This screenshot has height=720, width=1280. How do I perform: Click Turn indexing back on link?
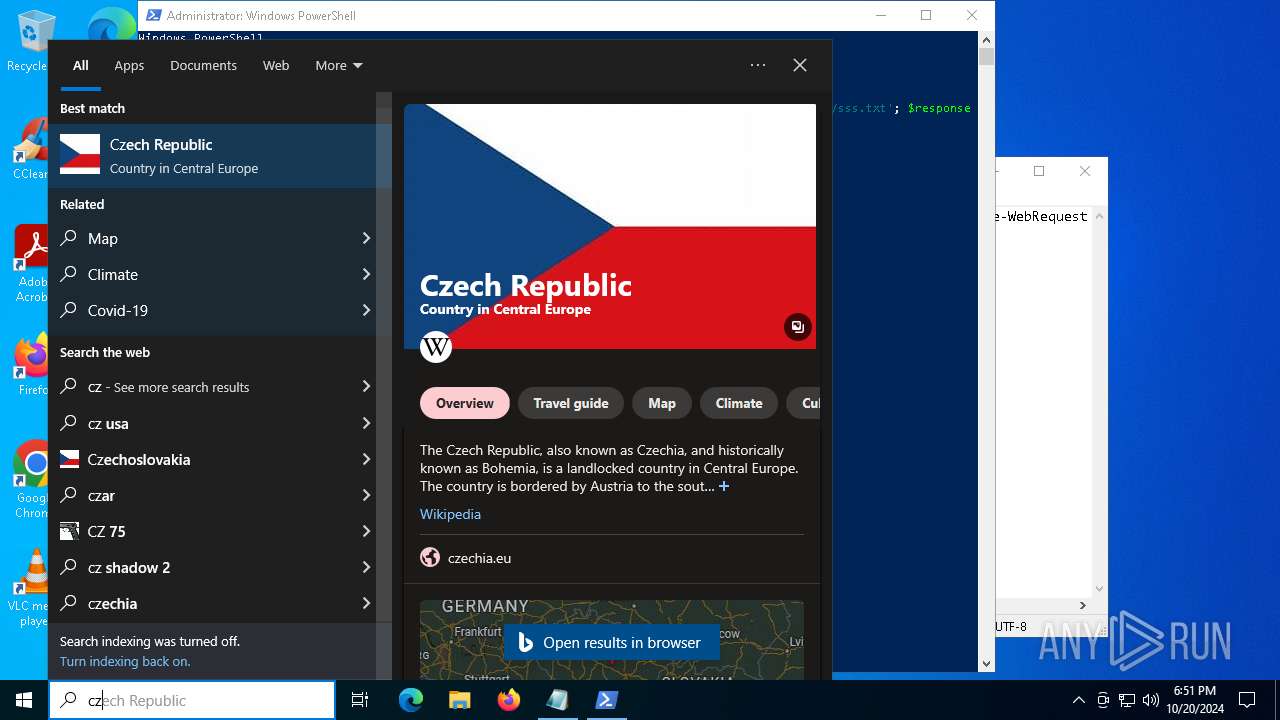[125, 661]
